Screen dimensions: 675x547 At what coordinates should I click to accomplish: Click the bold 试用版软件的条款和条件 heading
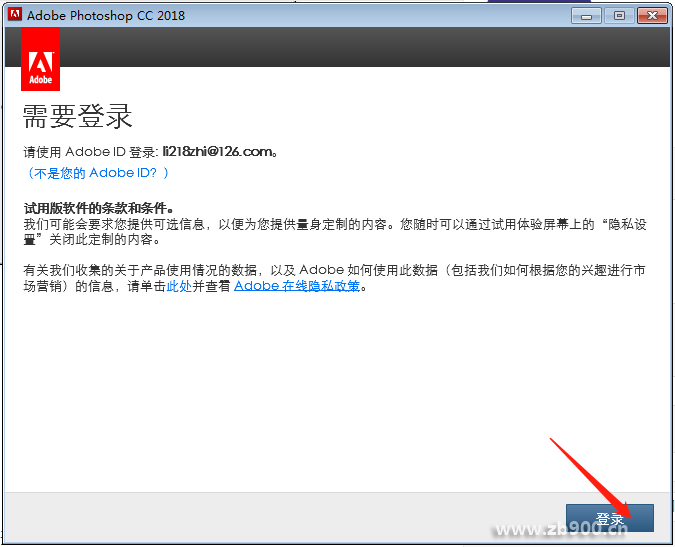coord(99,208)
